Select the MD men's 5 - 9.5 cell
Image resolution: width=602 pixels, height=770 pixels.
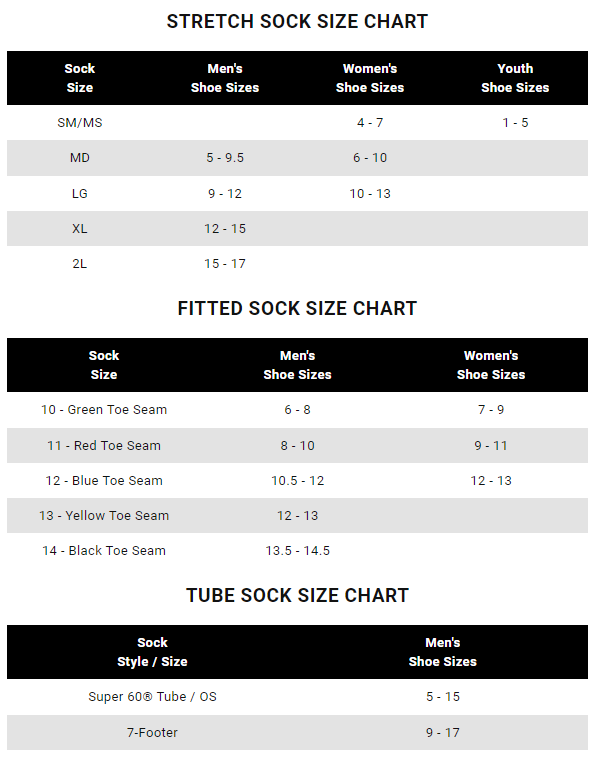[225, 158]
